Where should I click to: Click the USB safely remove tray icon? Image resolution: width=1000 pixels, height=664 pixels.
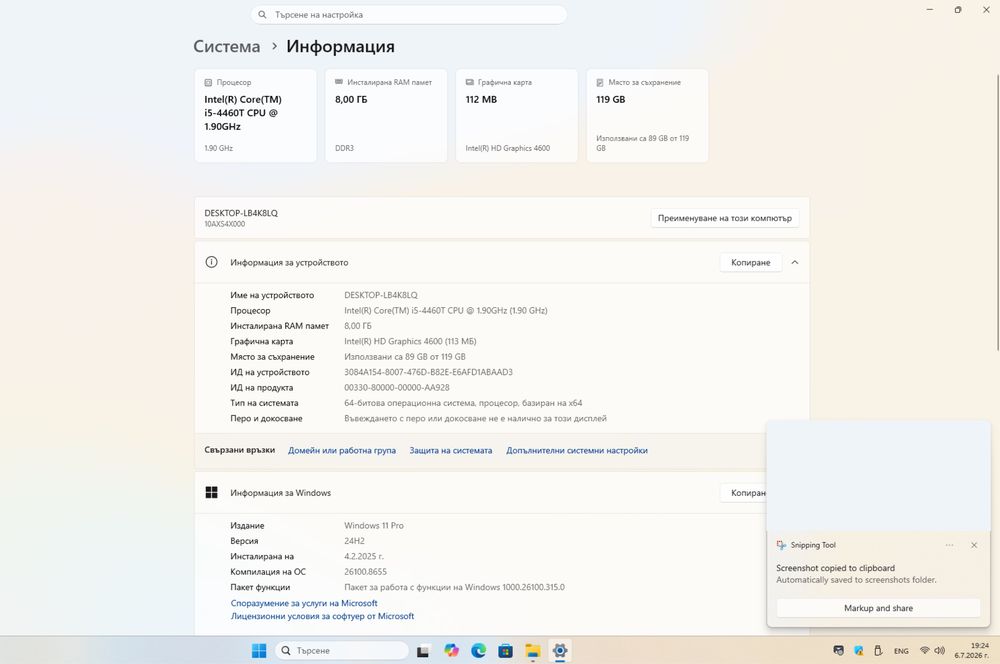point(878,651)
